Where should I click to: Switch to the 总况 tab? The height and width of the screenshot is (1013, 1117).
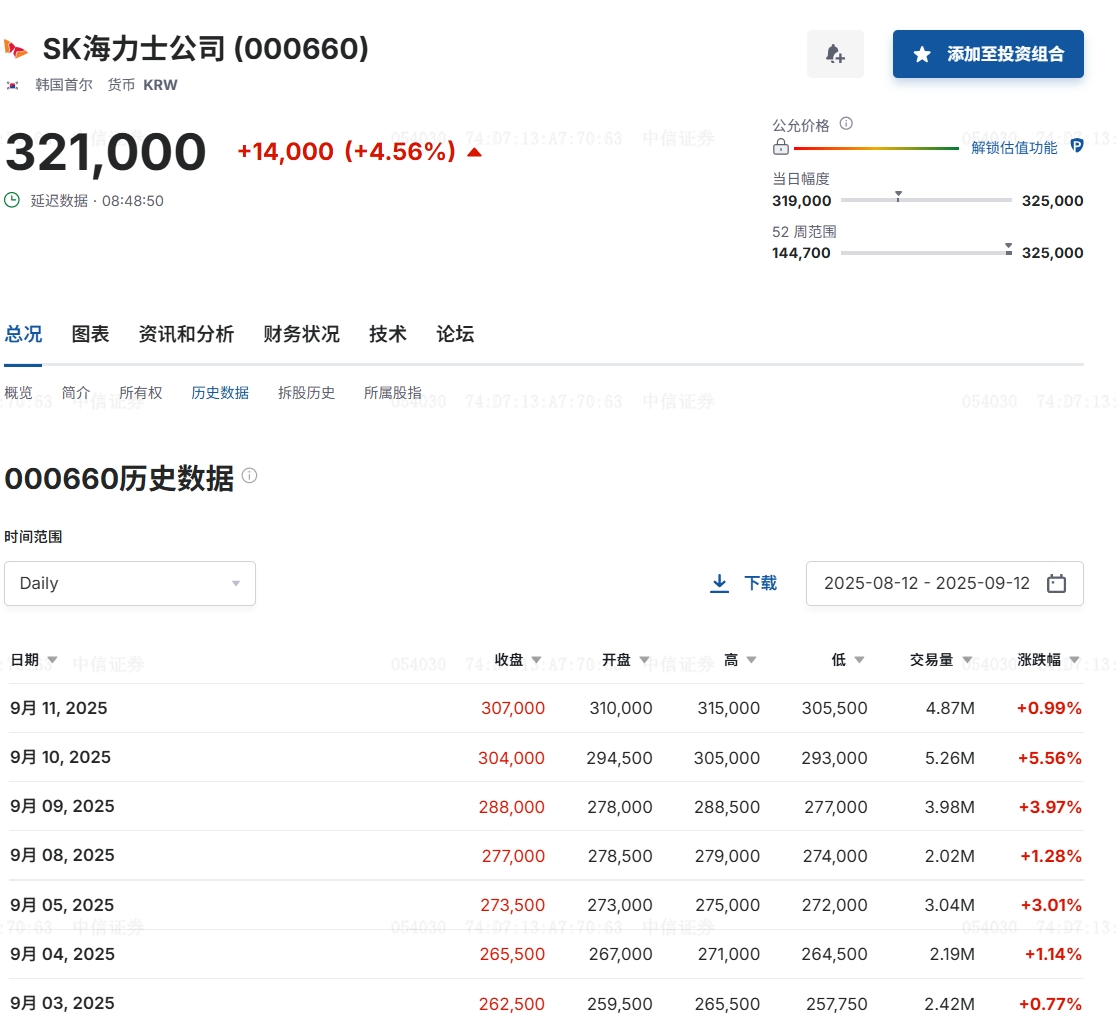click(x=23, y=334)
